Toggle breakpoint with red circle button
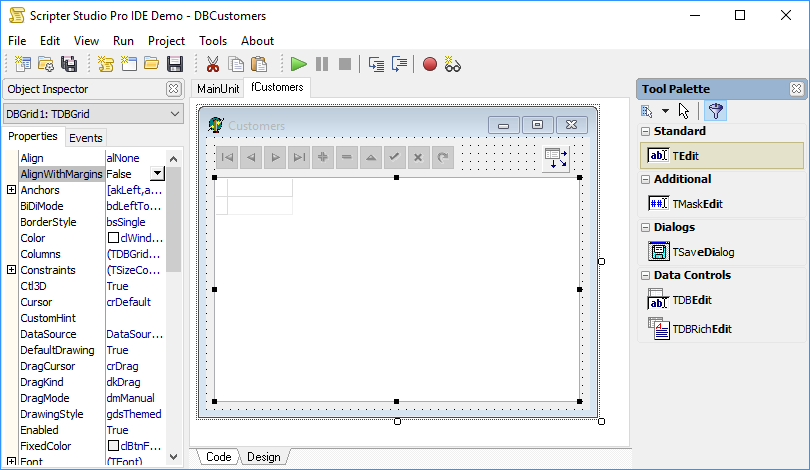The image size is (810, 470). coord(430,64)
